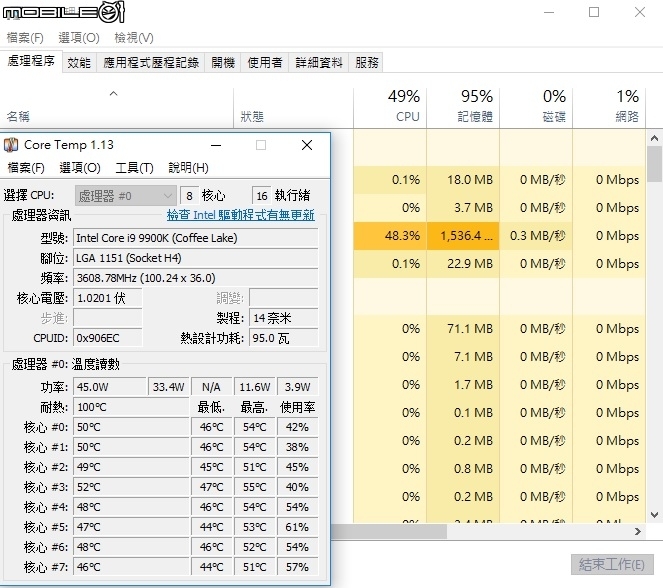Click the 11.6W power reading
This screenshot has height=588, width=663.
(255, 387)
